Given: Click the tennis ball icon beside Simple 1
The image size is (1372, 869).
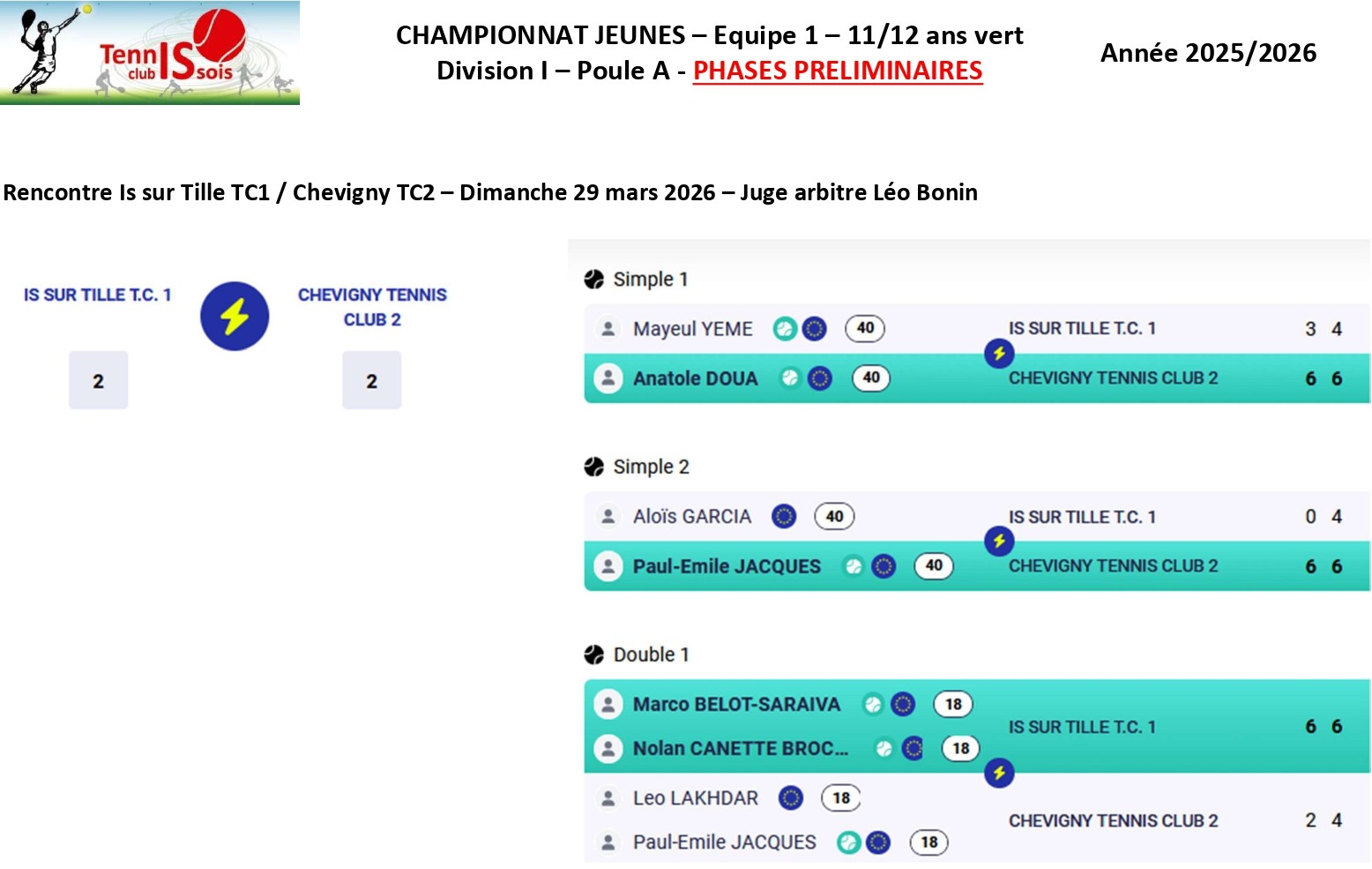Looking at the screenshot, I should point(594,280).
